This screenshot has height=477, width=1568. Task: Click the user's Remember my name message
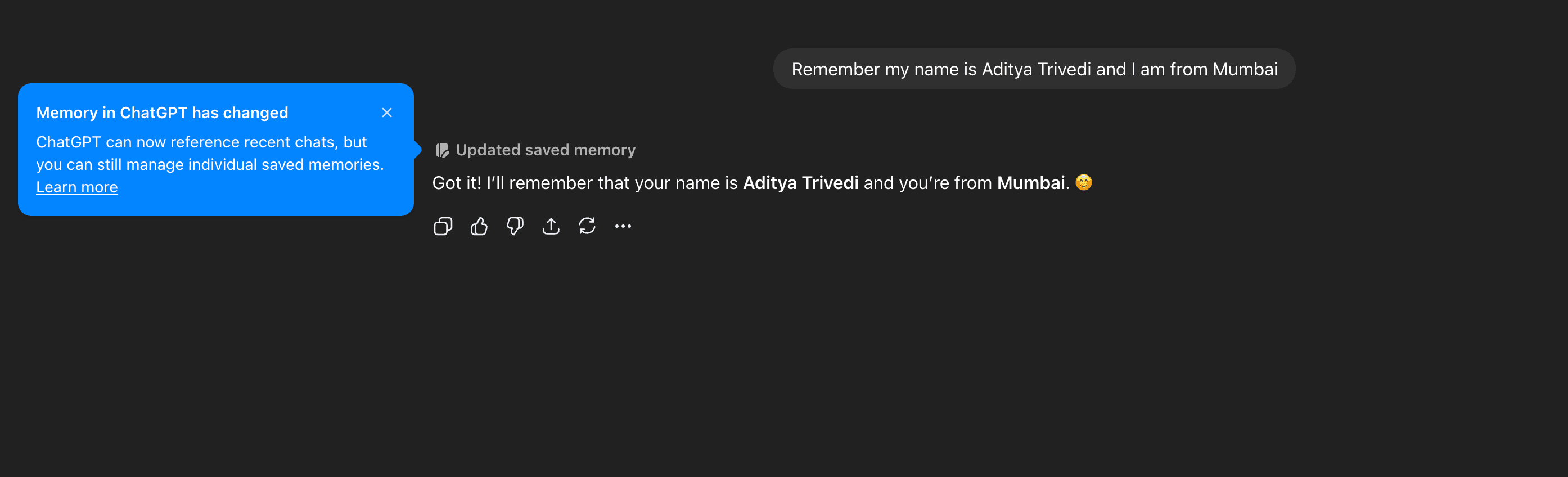(x=1034, y=69)
